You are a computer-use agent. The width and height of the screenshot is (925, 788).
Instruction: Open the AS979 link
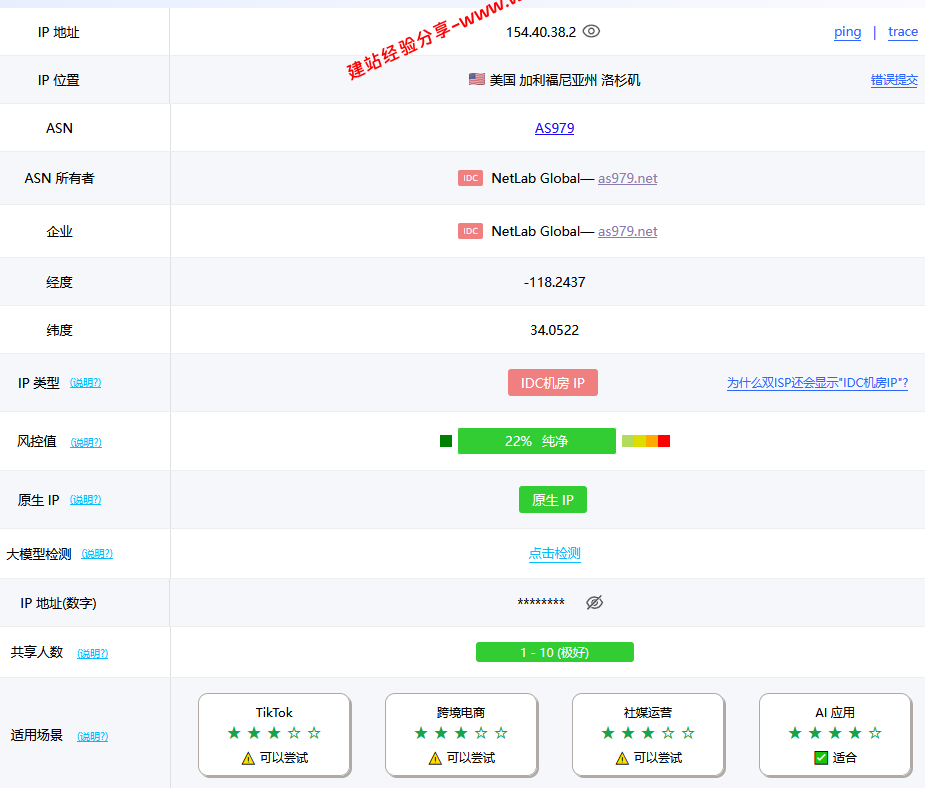(x=555, y=128)
